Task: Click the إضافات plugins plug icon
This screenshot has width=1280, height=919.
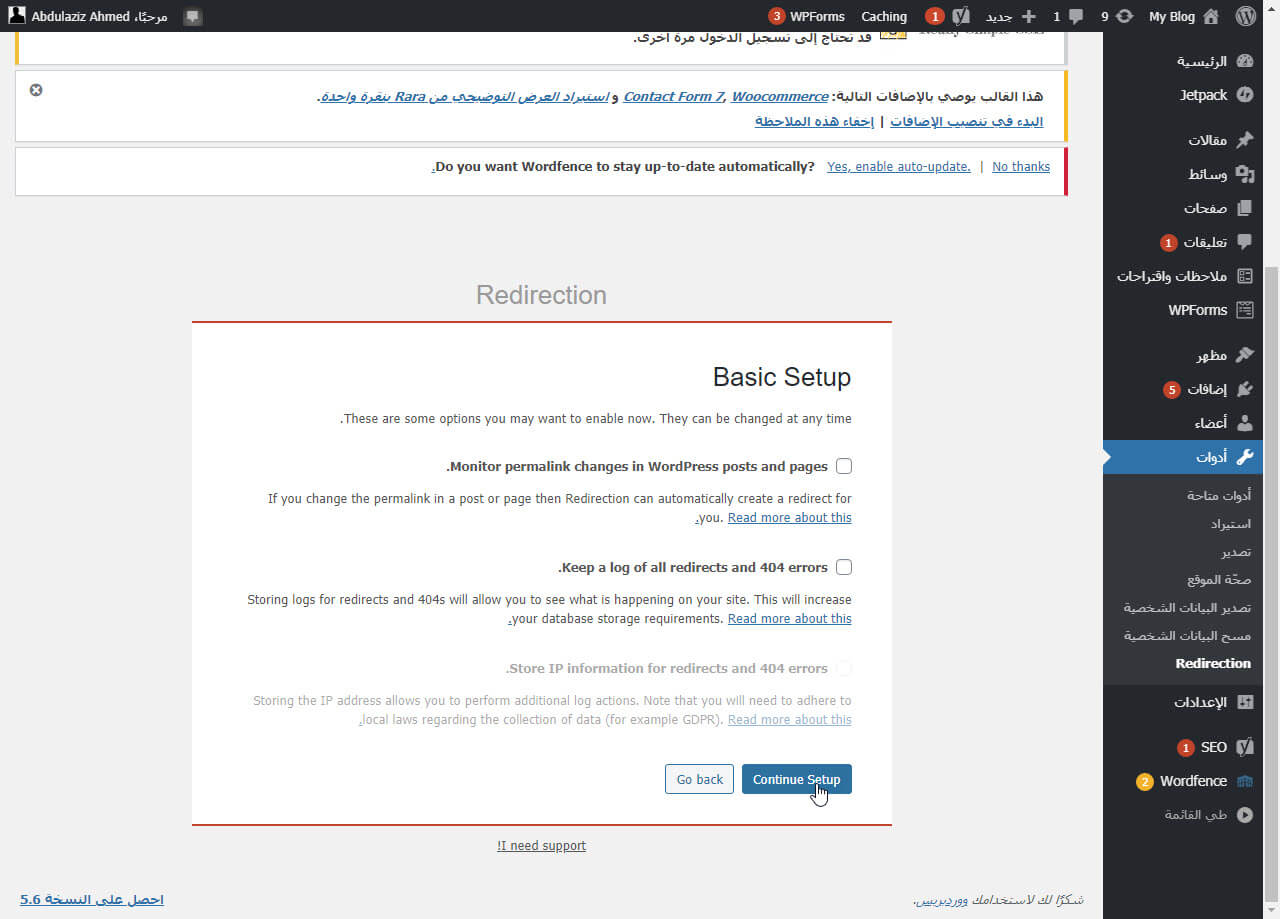Action: [1245, 389]
